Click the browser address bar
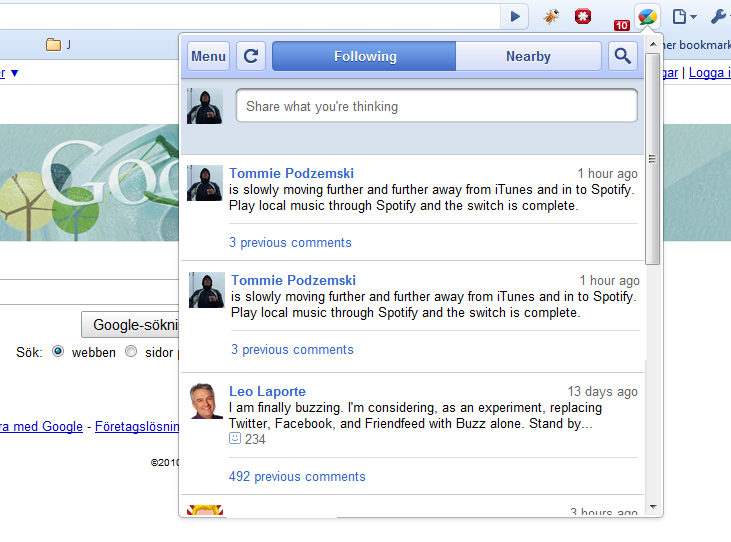The height and width of the screenshot is (542, 731). [x=249, y=17]
